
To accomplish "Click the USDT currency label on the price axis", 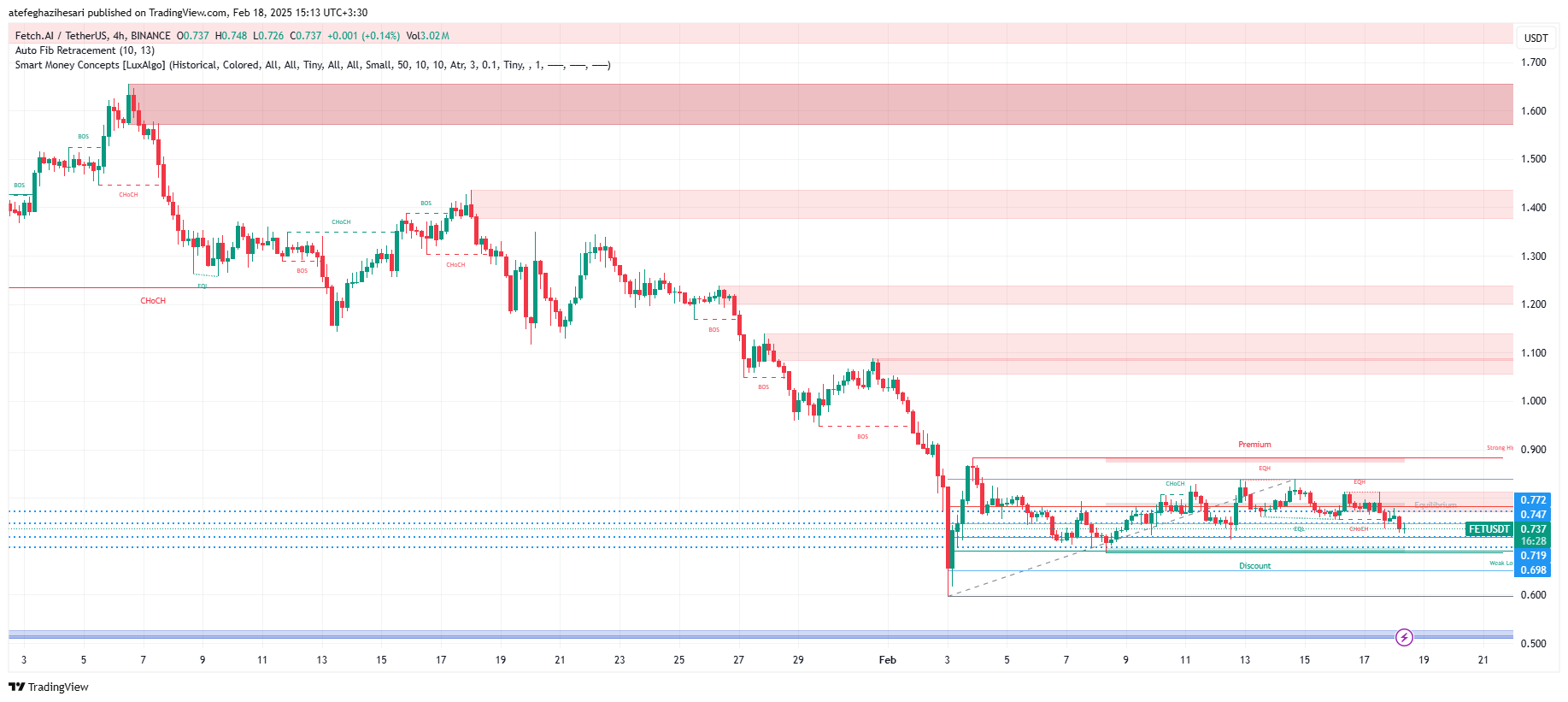I will pos(1536,38).
